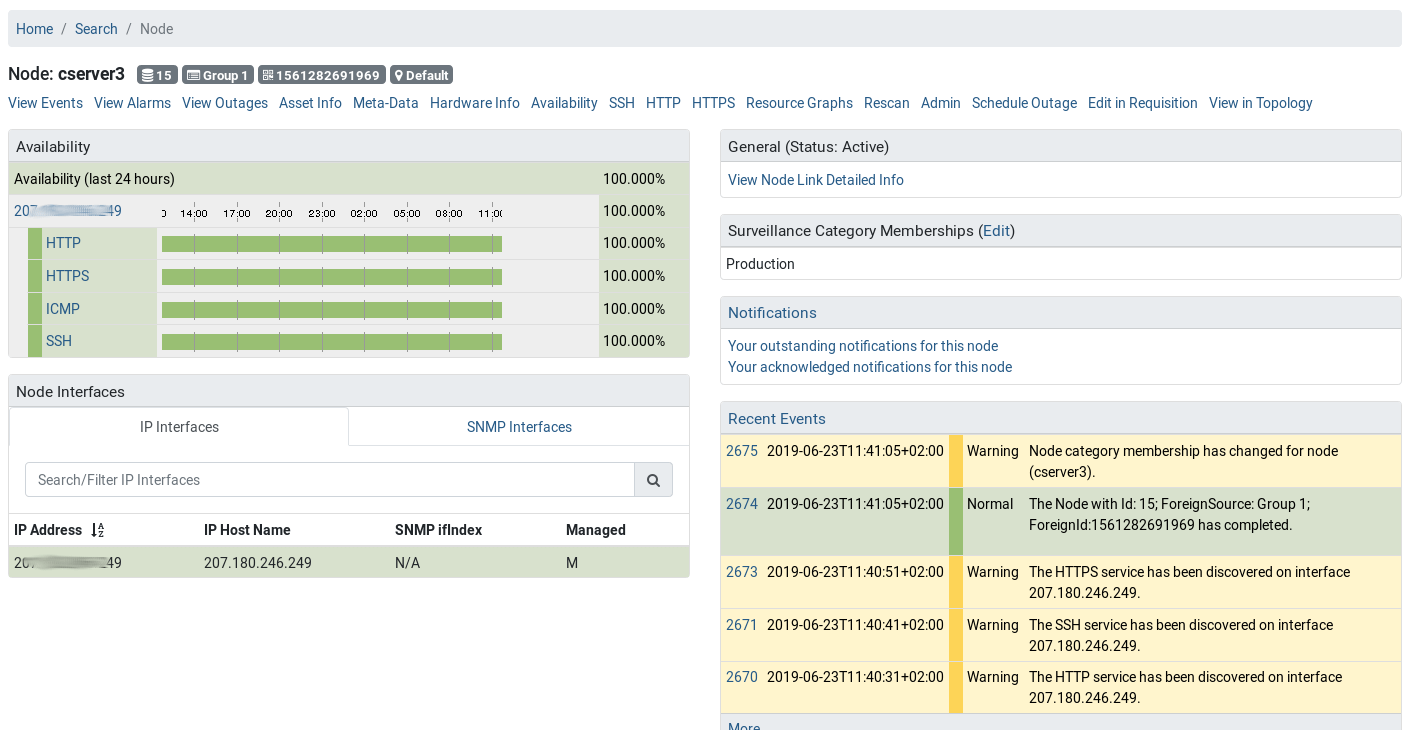This screenshot has width=1411, height=730.
Task: Open the Resource Graphs link
Action: (x=799, y=103)
